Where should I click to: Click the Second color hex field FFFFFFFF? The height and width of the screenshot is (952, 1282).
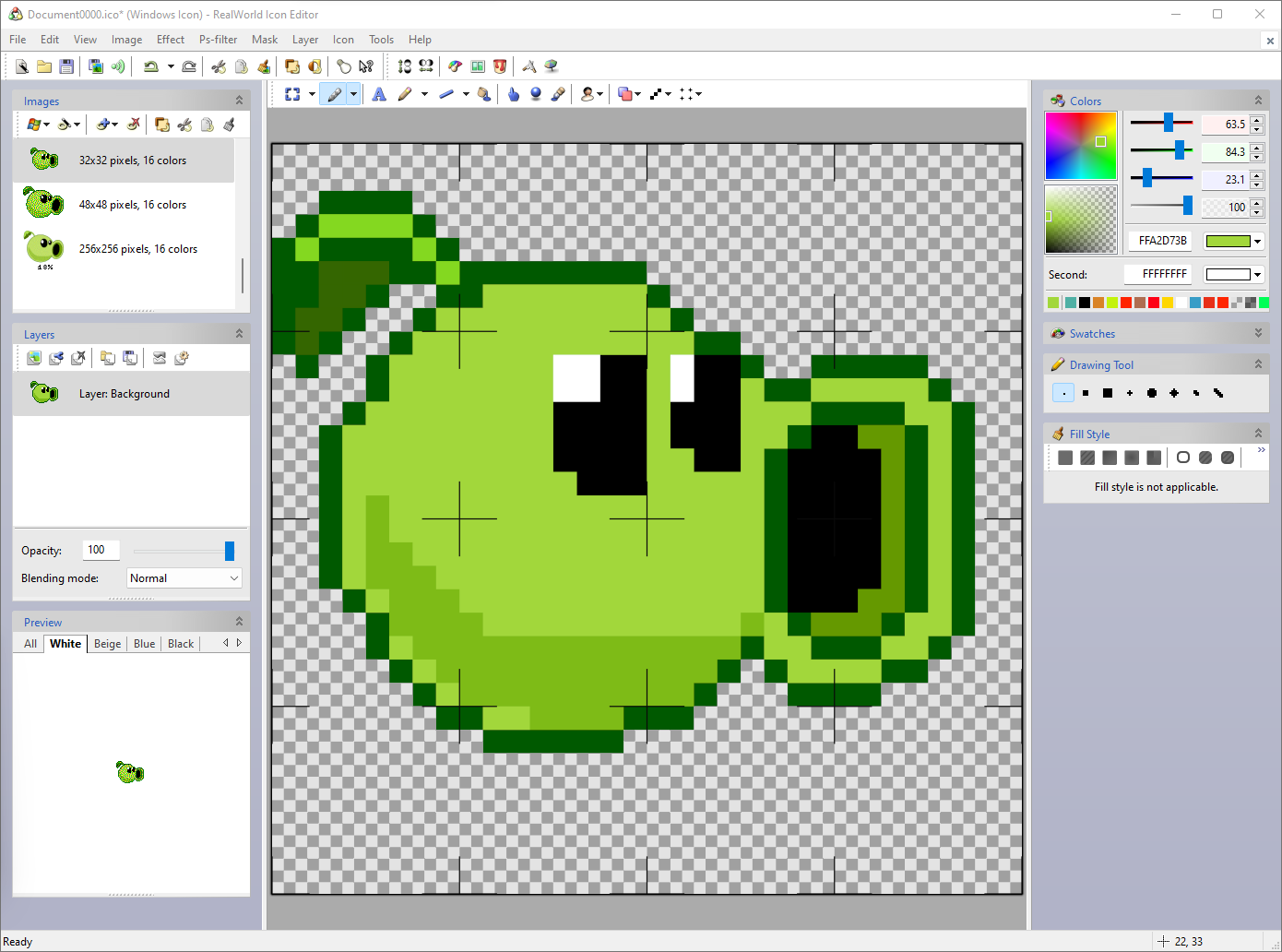pos(1158,274)
